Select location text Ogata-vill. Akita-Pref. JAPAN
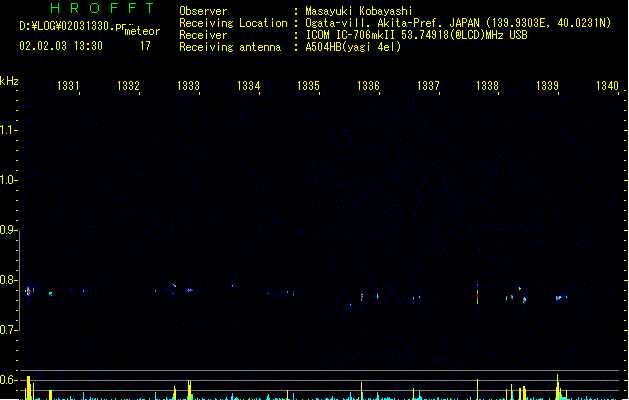This screenshot has width=629, height=400. pyautogui.click(x=392, y=23)
